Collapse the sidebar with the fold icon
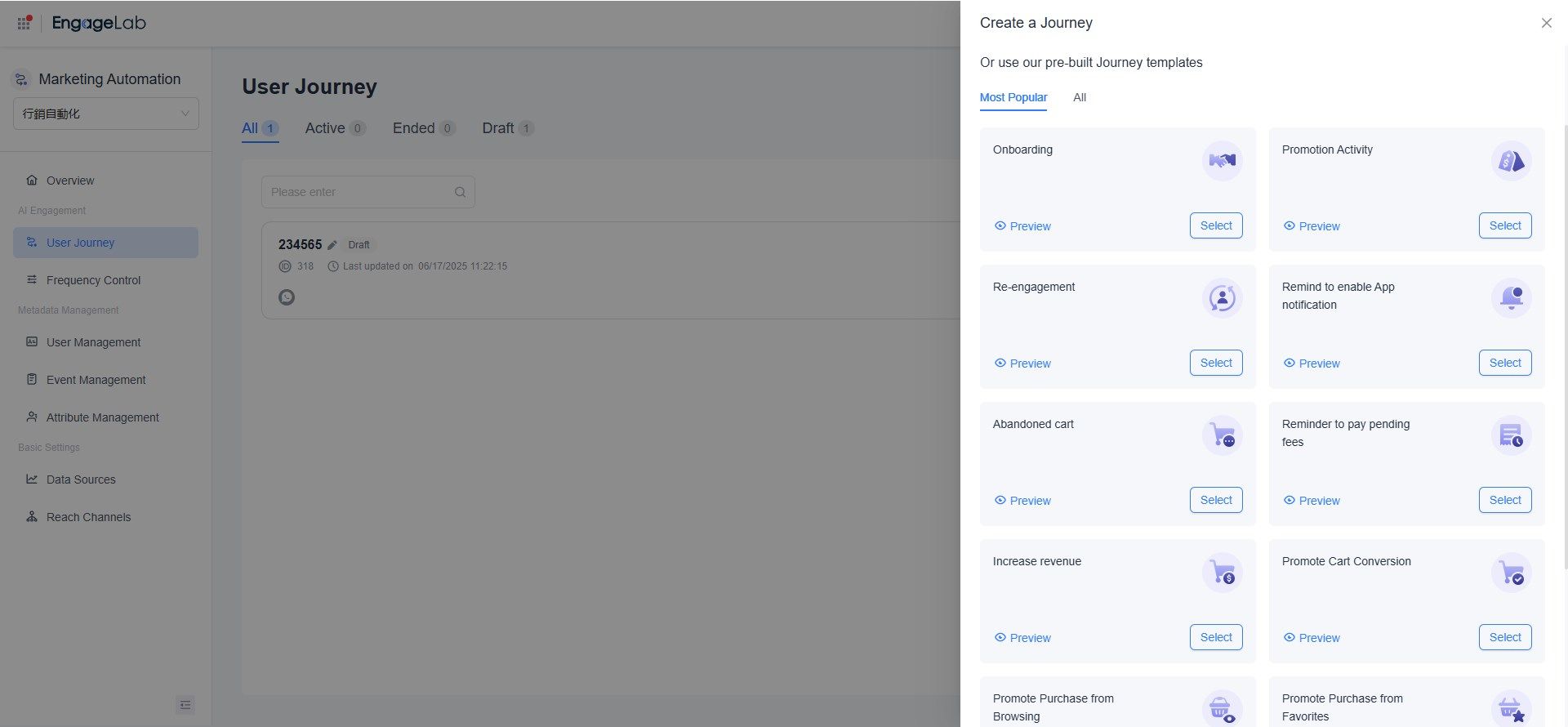Image resolution: width=1568 pixels, height=727 pixels. pyautogui.click(x=185, y=705)
